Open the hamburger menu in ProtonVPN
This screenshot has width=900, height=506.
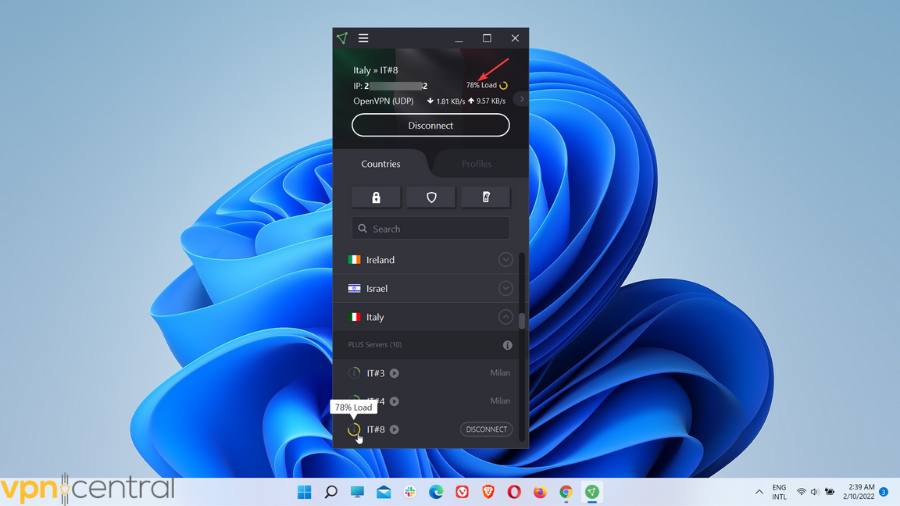point(363,38)
